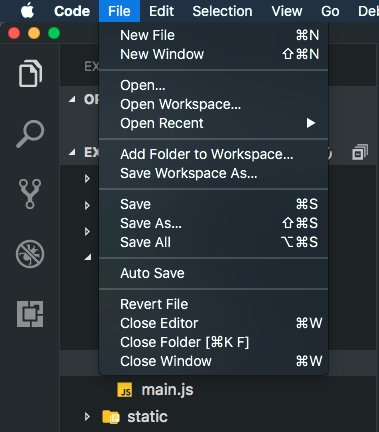
Task: Open the View menu
Action: (x=287, y=11)
